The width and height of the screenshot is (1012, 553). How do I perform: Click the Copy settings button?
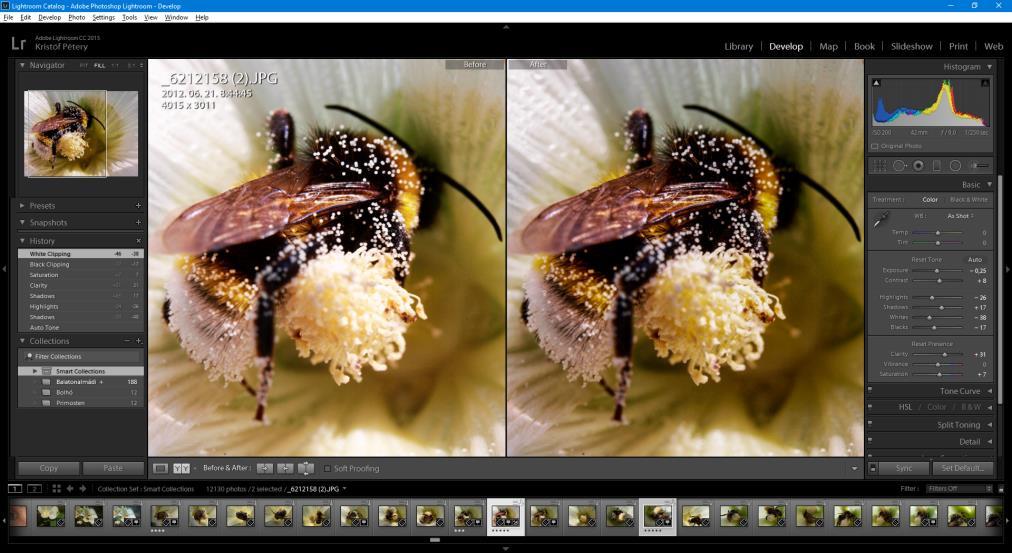(48, 468)
